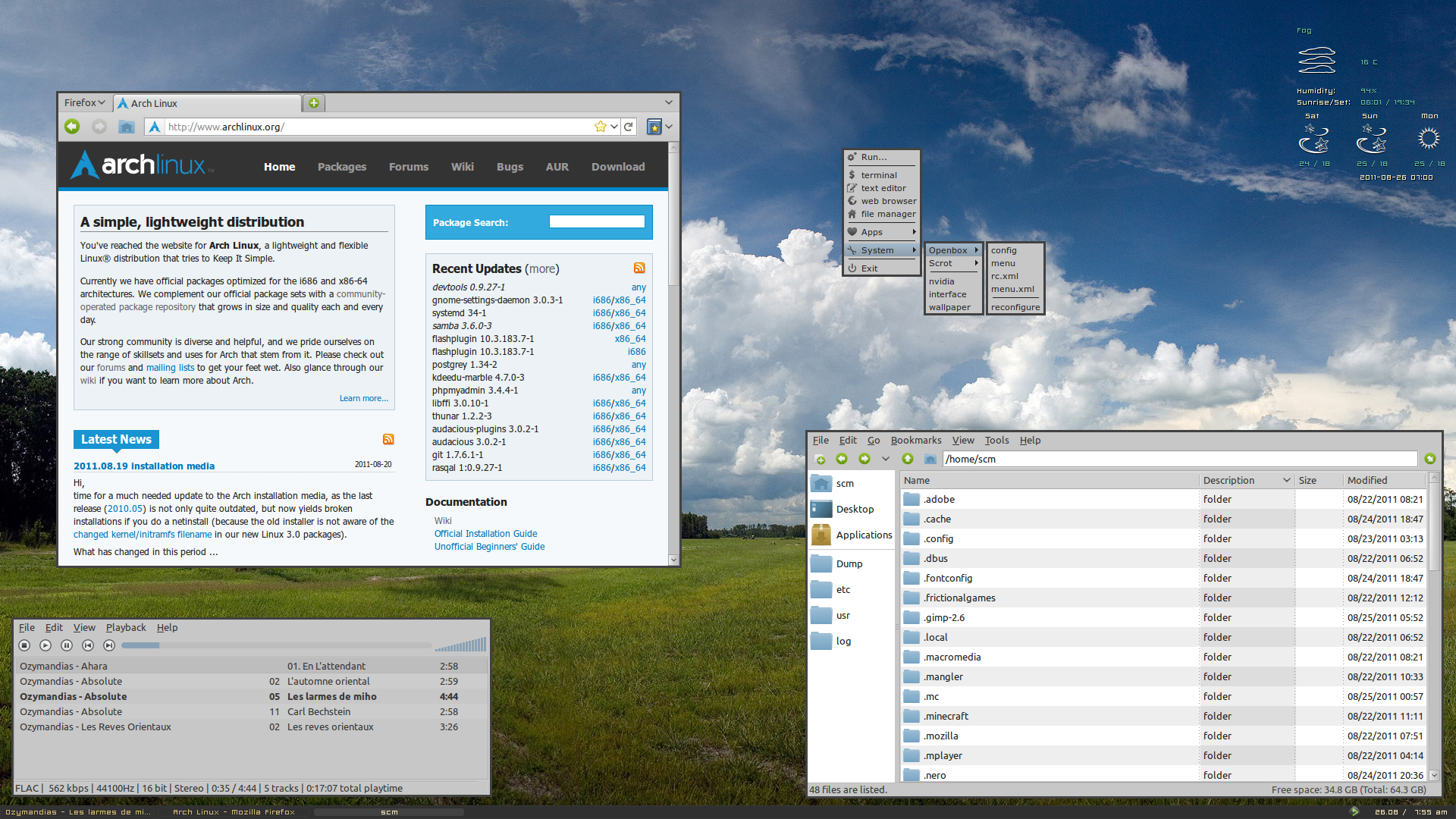Choose Exit in the Openbox menu
This screenshot has width=1456, height=819.
click(x=881, y=268)
